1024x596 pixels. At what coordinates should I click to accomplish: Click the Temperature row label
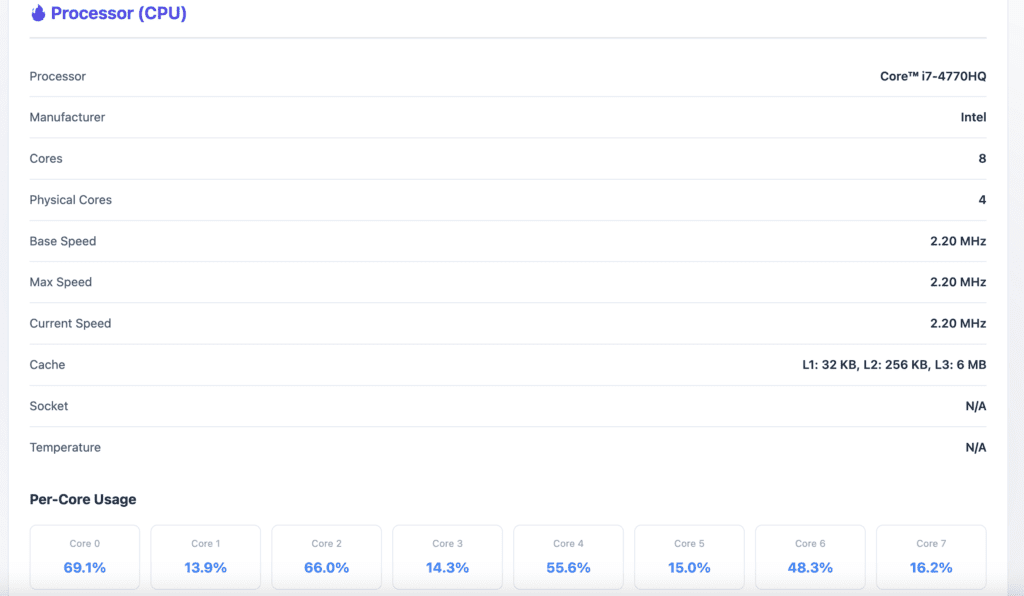point(65,447)
